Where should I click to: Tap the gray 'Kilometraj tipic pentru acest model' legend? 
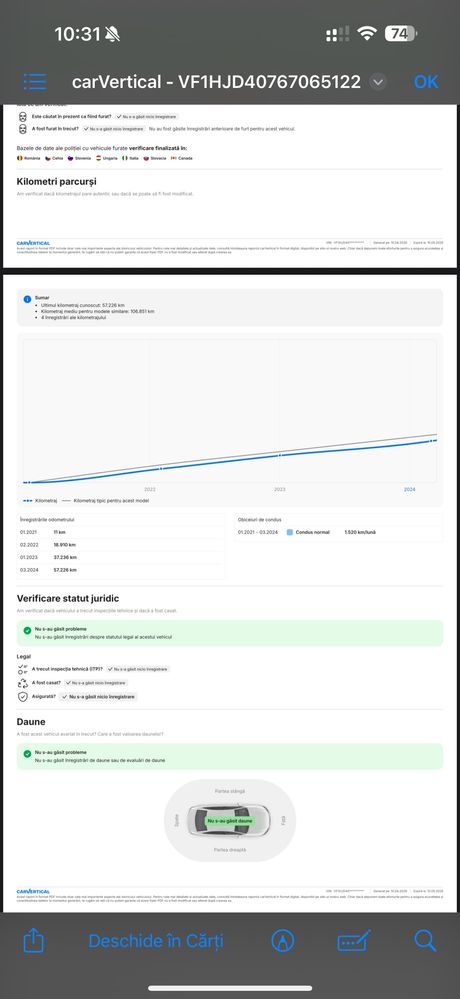105,501
